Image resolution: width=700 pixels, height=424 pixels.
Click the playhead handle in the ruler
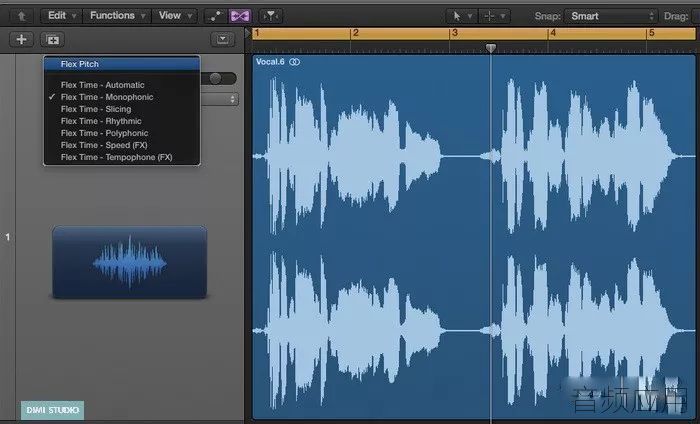click(x=491, y=47)
